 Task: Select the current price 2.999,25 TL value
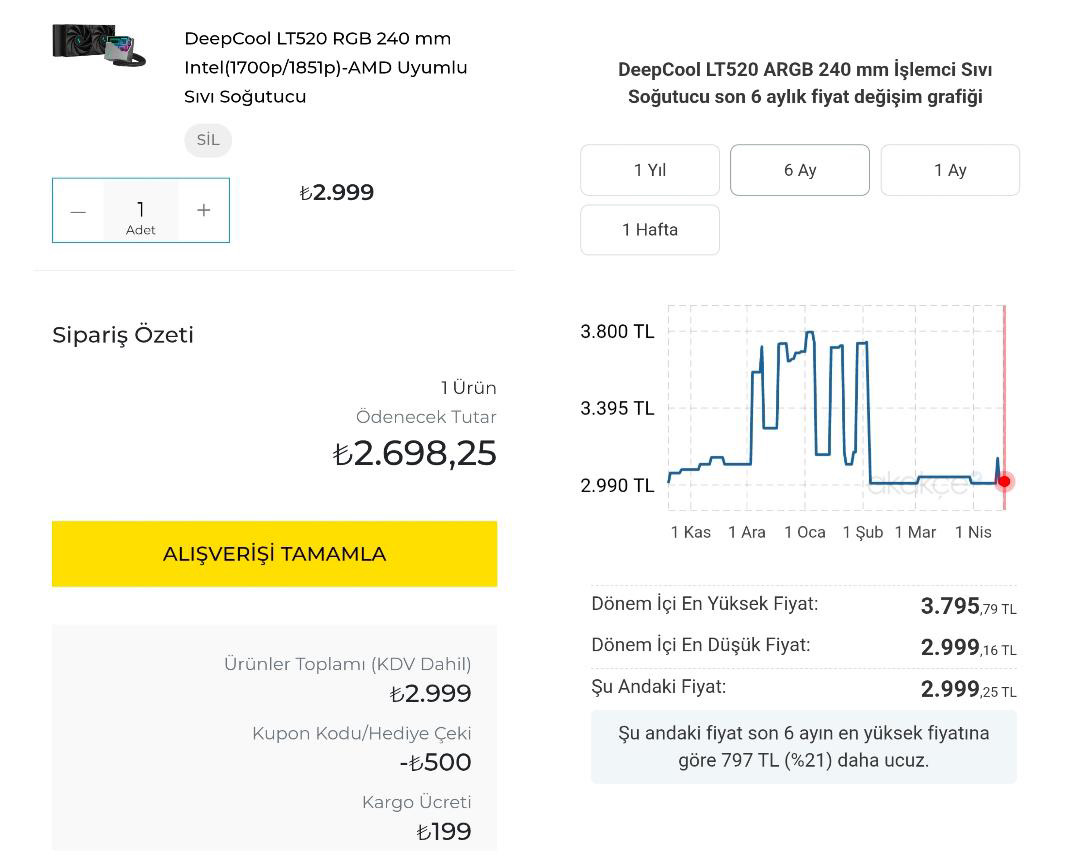(x=968, y=689)
